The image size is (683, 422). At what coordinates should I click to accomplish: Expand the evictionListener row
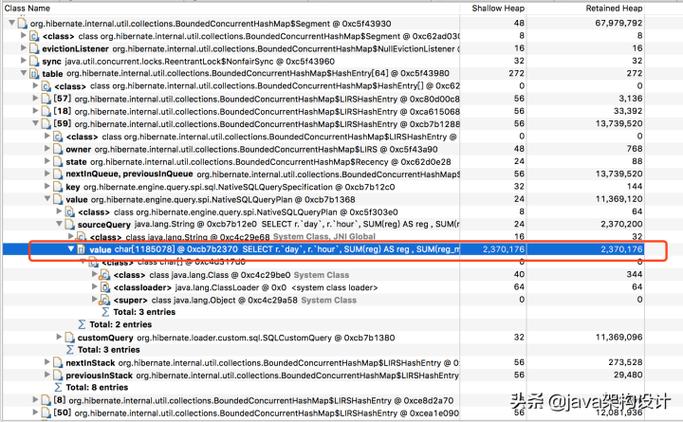24,48
